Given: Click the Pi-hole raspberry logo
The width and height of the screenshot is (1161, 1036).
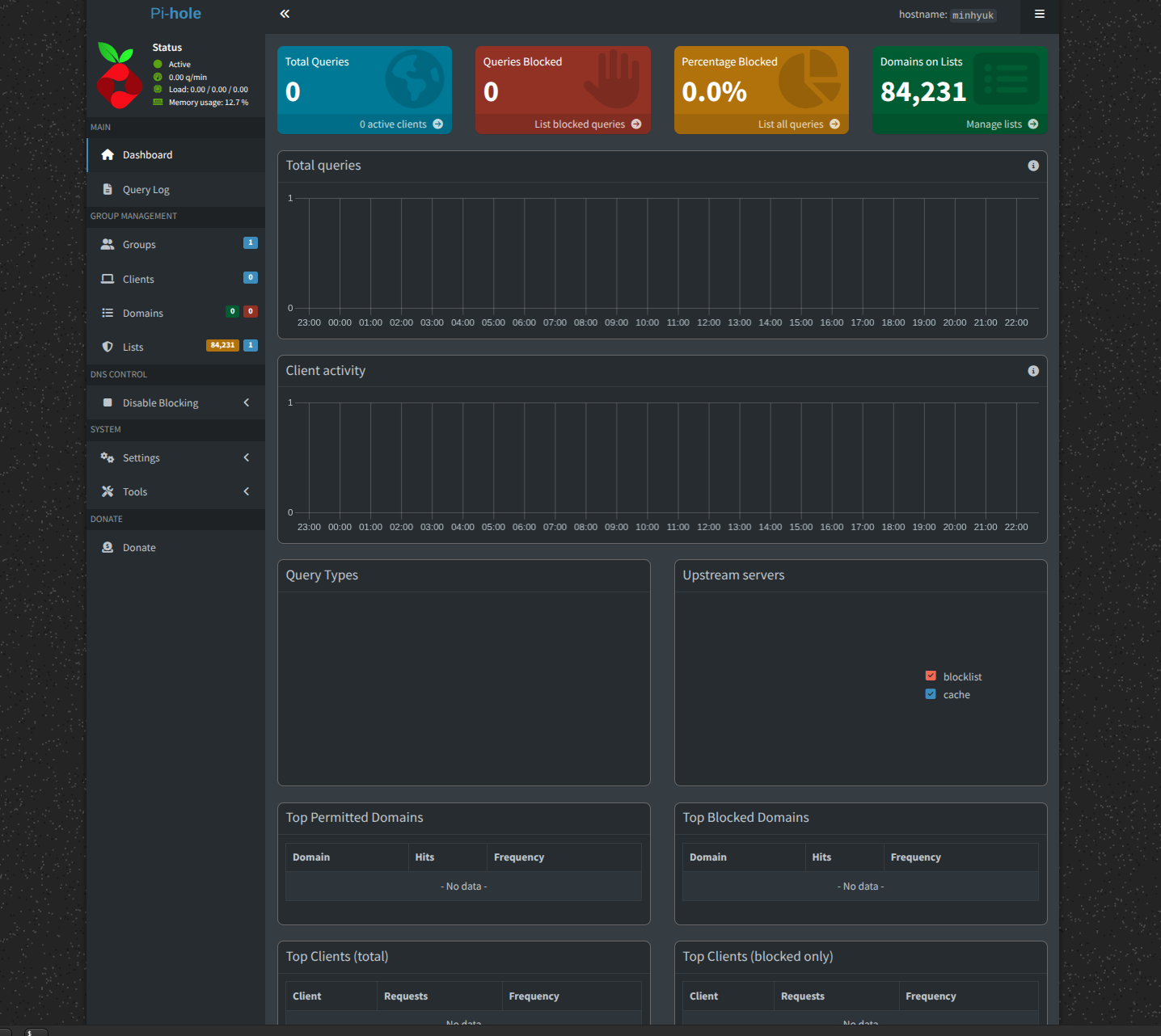Looking at the screenshot, I should point(119,75).
